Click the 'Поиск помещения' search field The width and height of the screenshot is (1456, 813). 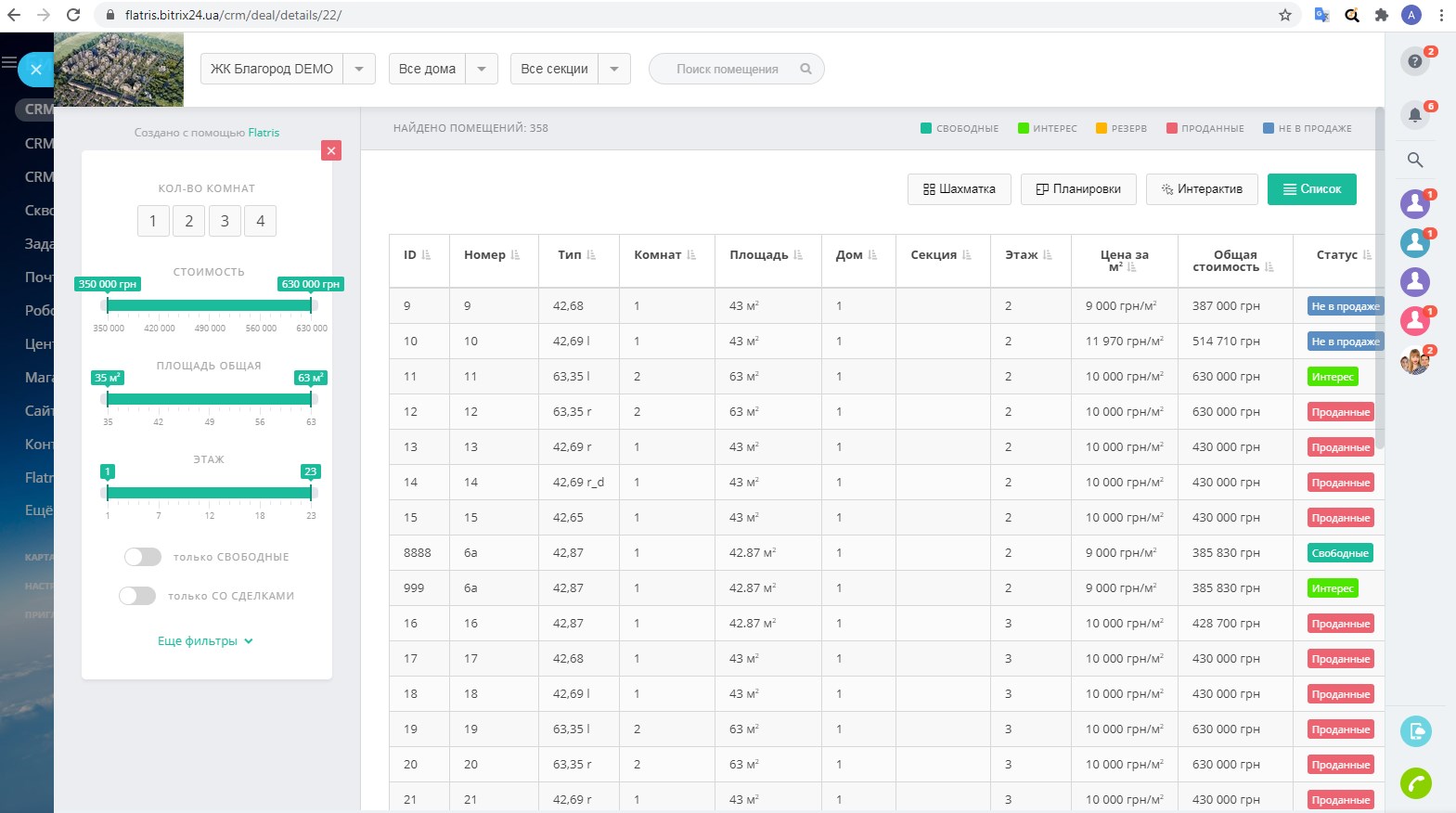click(x=728, y=69)
